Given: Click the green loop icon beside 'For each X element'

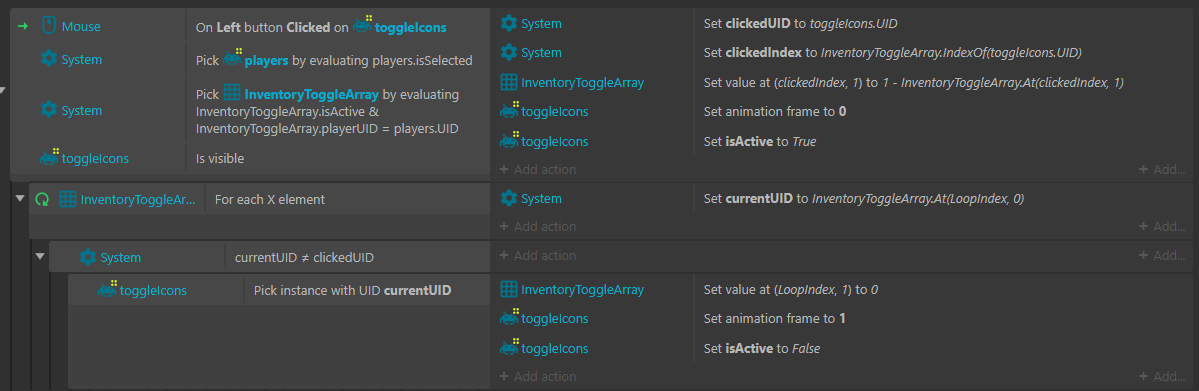Looking at the screenshot, I should [42, 200].
